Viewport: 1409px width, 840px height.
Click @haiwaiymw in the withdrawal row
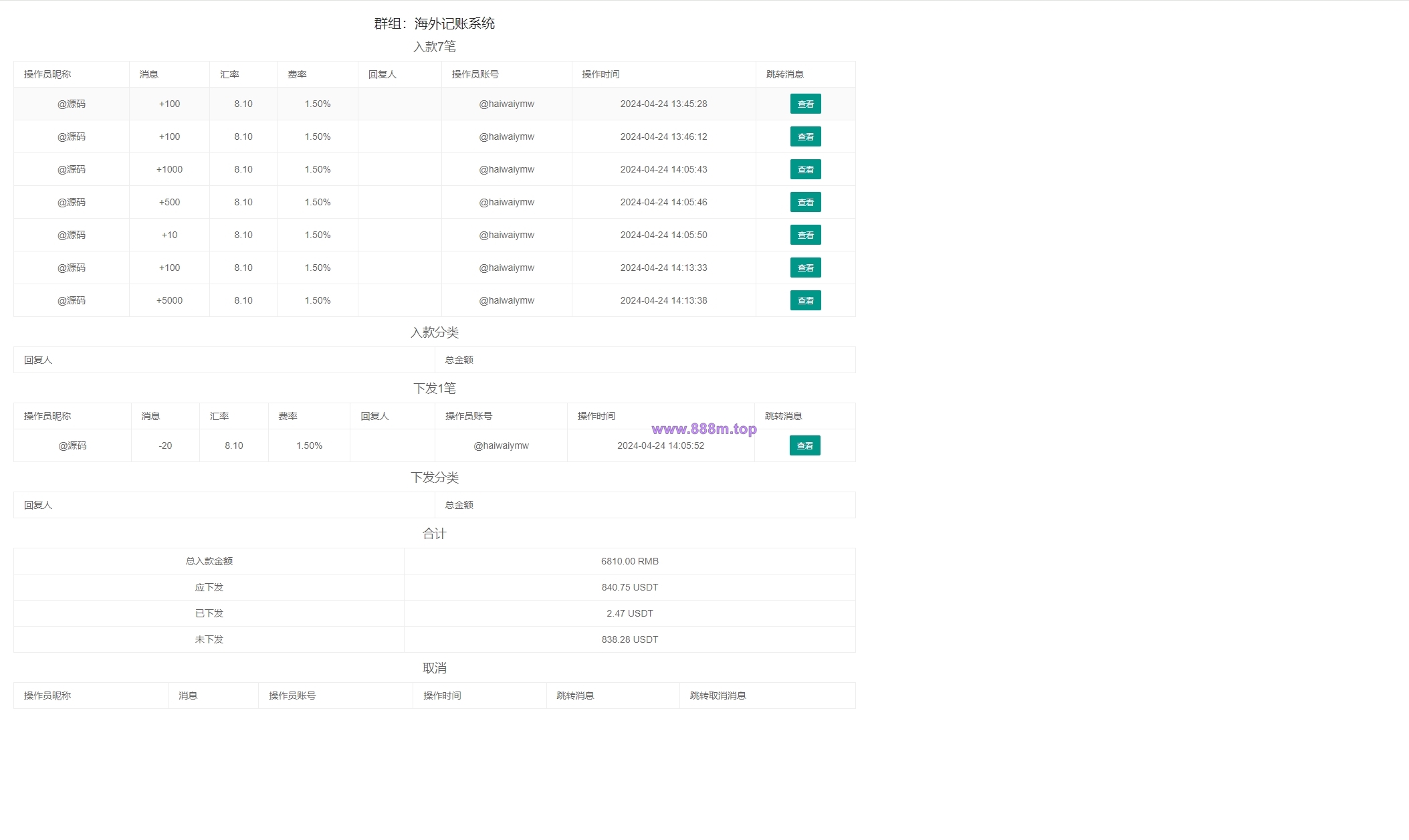coord(501,445)
